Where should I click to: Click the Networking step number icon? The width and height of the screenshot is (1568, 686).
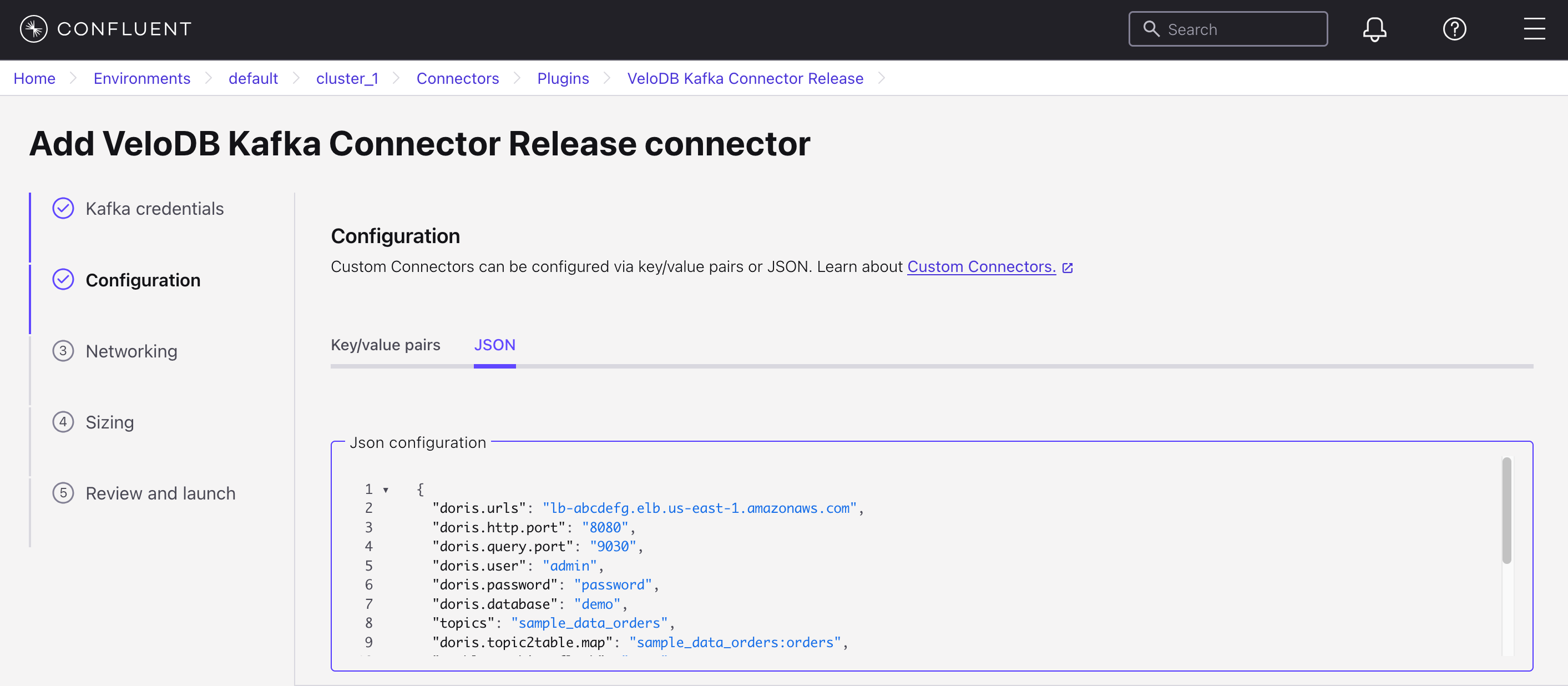(63, 351)
